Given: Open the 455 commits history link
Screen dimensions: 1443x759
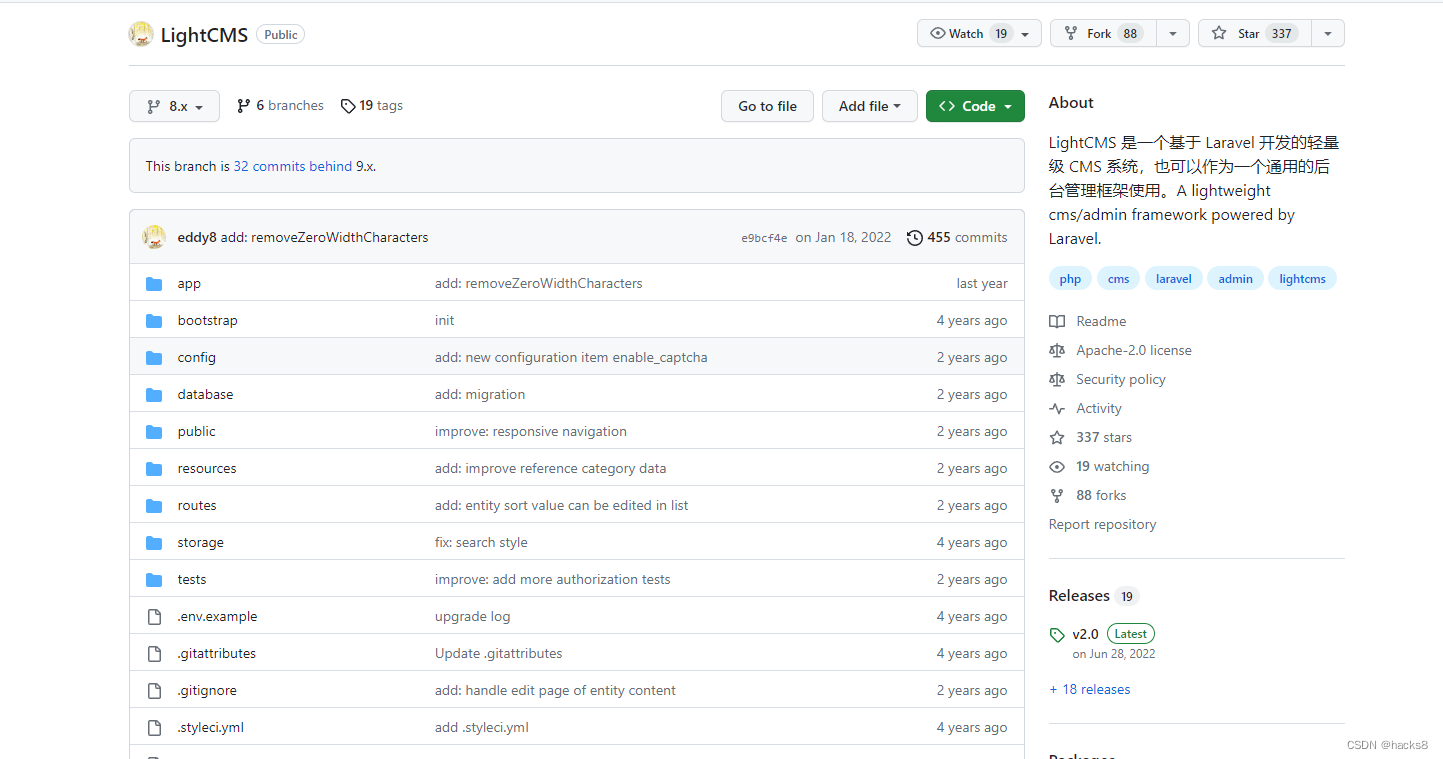Looking at the screenshot, I should click(957, 237).
